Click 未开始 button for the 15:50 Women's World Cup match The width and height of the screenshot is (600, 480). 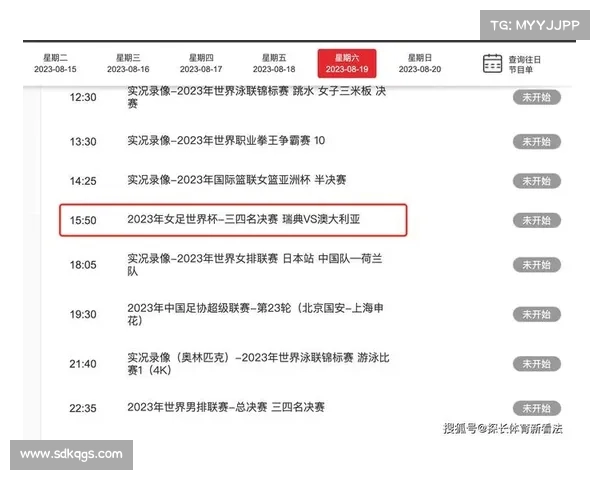pos(537,220)
